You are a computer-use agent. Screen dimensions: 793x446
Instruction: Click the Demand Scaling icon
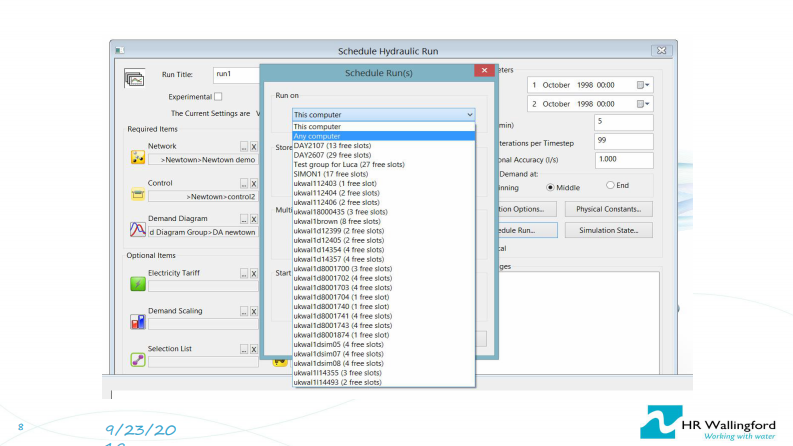[137, 322]
